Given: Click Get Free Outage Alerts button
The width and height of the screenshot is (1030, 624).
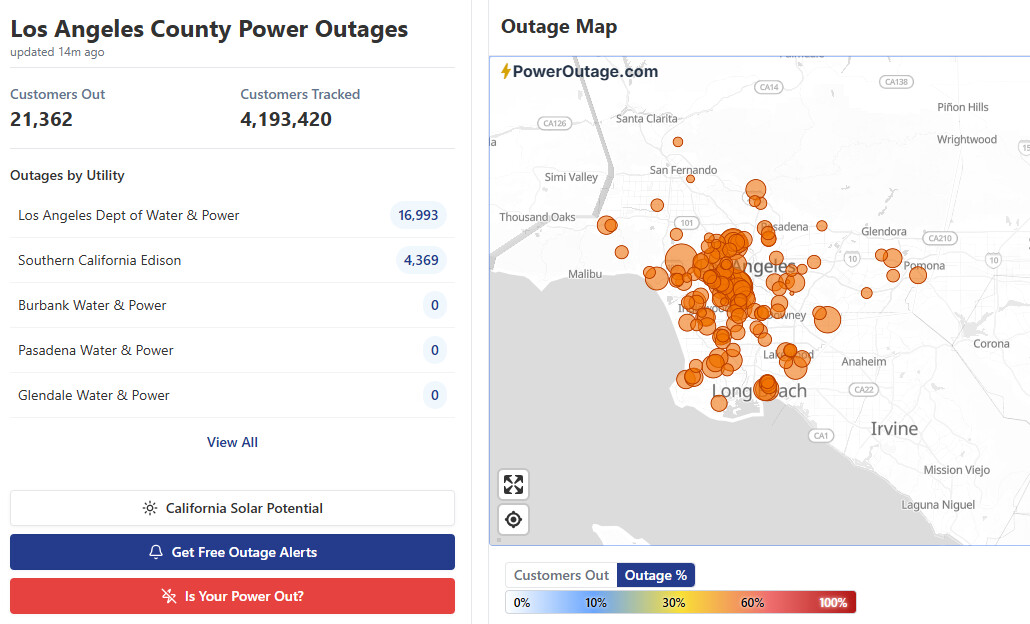Looking at the screenshot, I should click(x=232, y=552).
